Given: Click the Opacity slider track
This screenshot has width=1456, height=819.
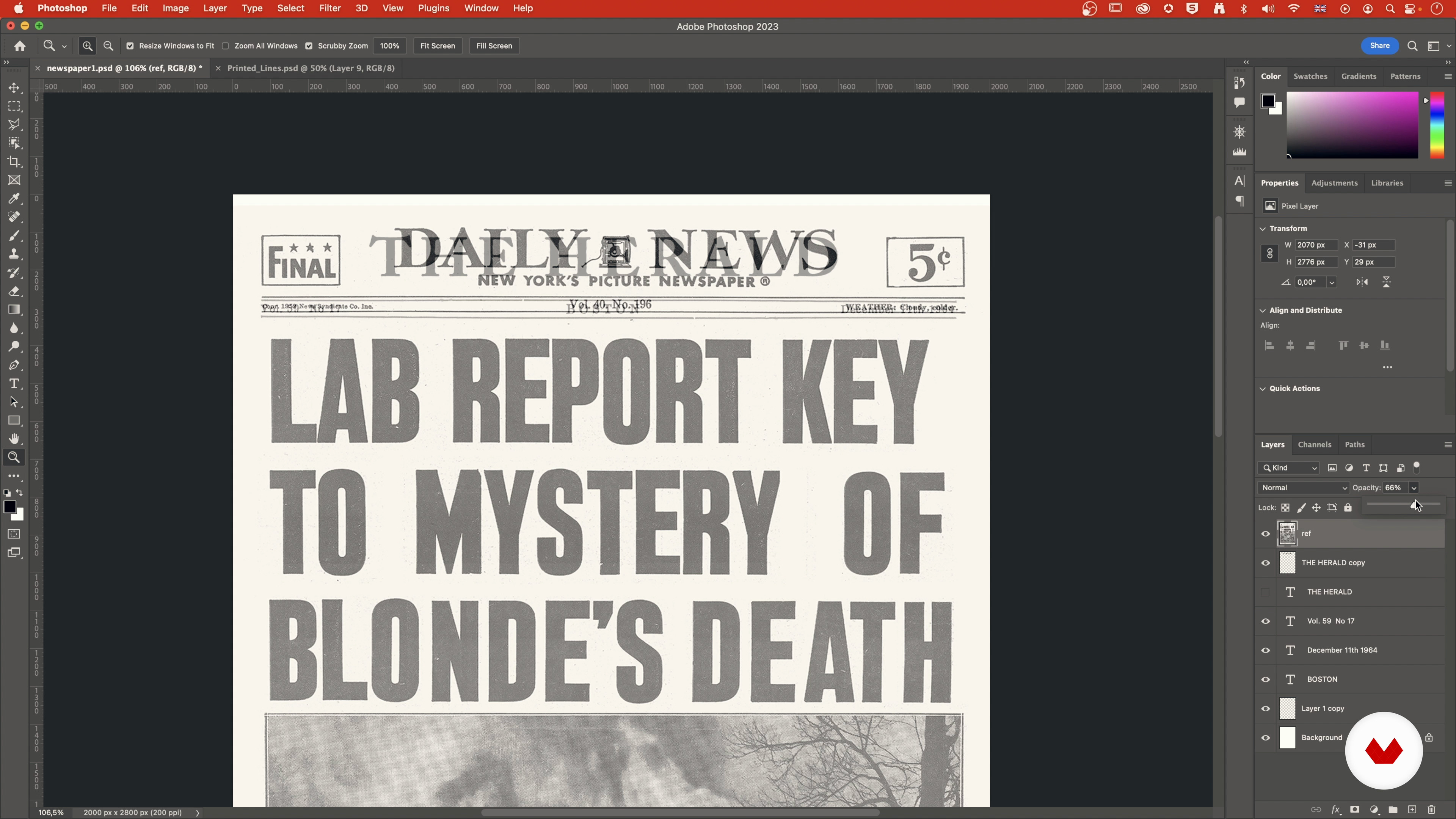Looking at the screenshot, I should tap(1403, 504).
